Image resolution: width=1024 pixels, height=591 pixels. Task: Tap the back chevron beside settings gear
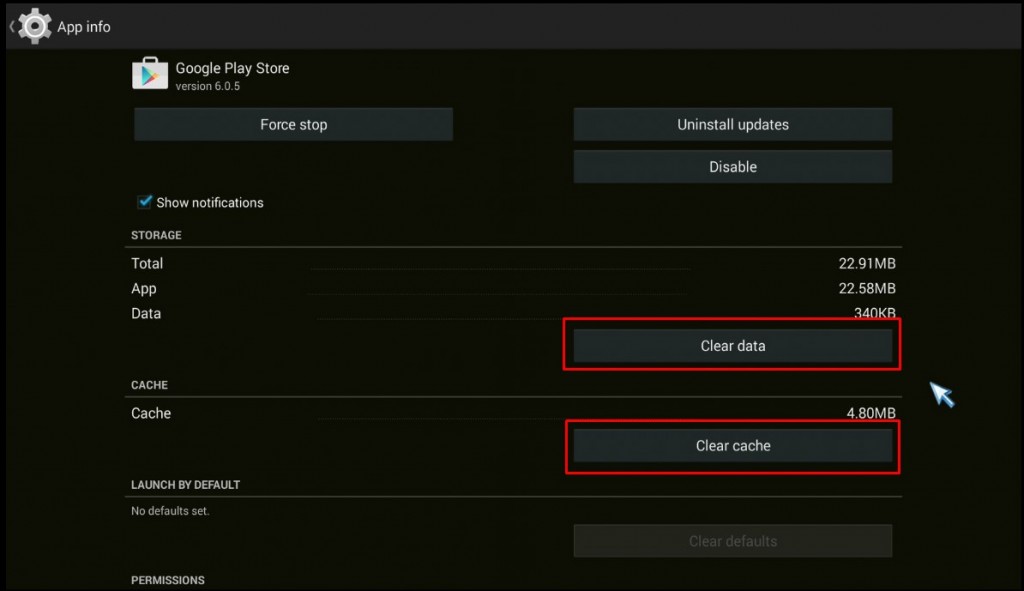pyautogui.click(x=12, y=27)
